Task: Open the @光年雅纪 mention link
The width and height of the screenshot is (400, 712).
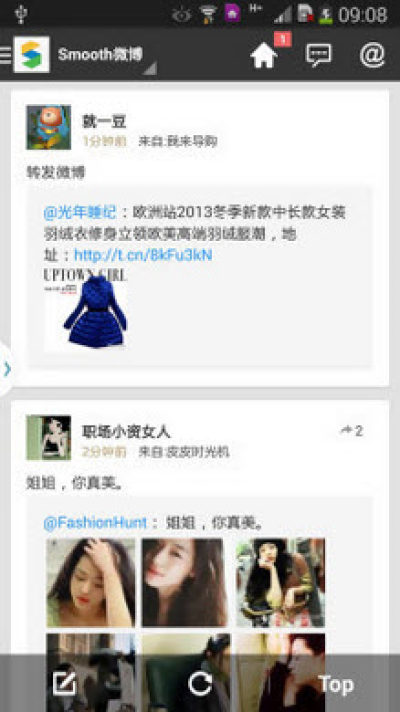Action: (80, 212)
